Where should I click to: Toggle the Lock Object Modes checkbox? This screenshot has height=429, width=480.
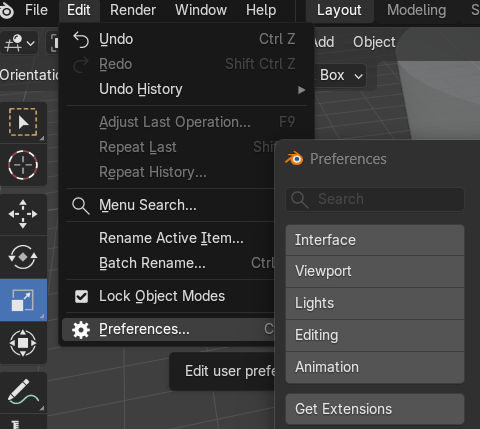(x=81, y=296)
